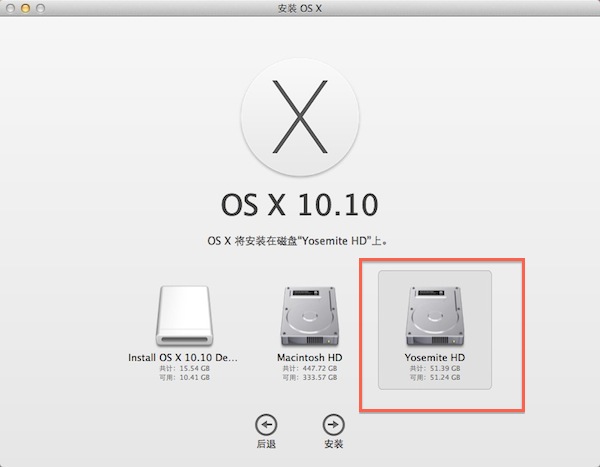Select the Install OS X 10.10 De... disk icon
The height and width of the screenshot is (467, 600).
point(184,316)
